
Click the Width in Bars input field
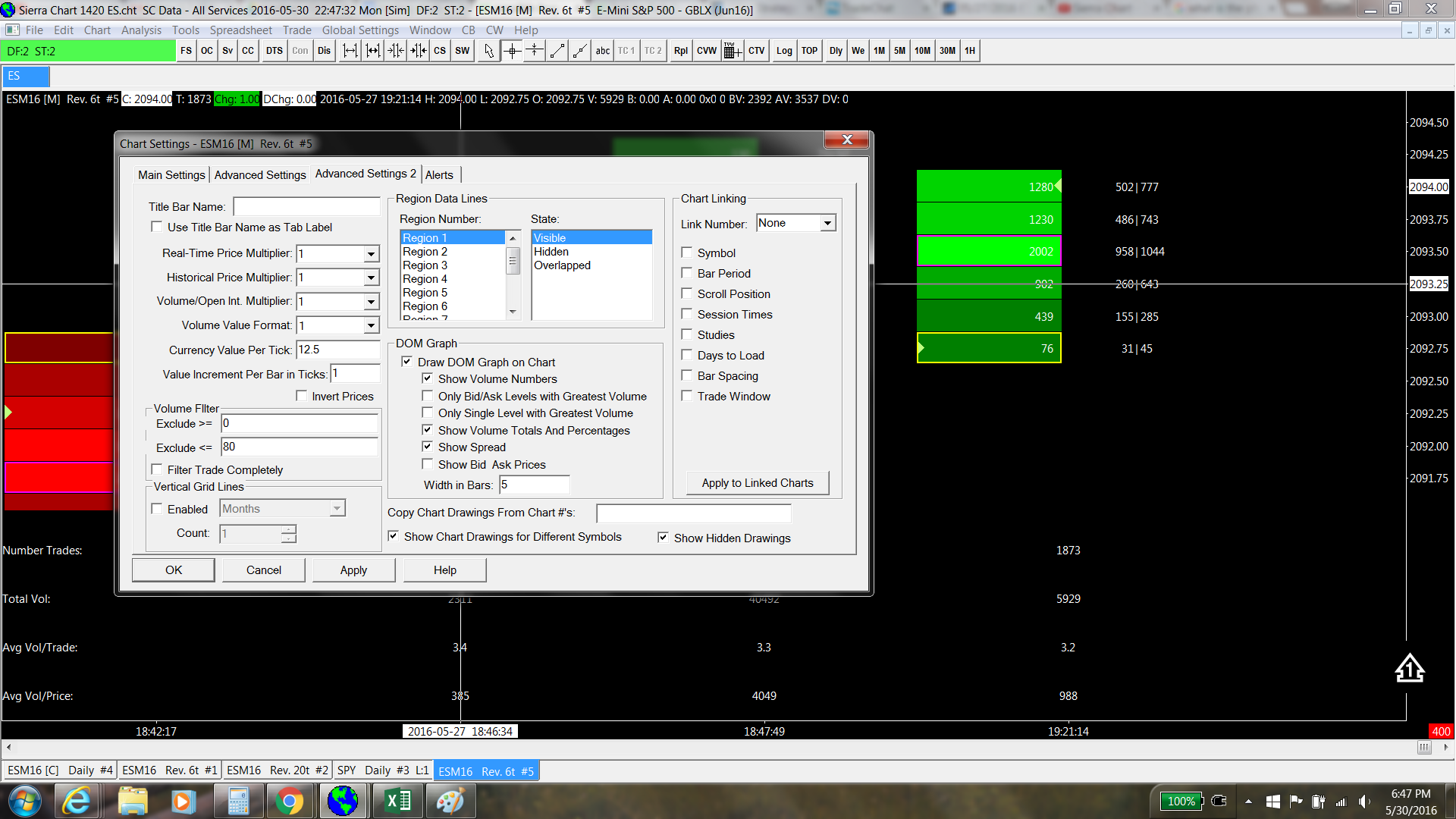point(534,485)
